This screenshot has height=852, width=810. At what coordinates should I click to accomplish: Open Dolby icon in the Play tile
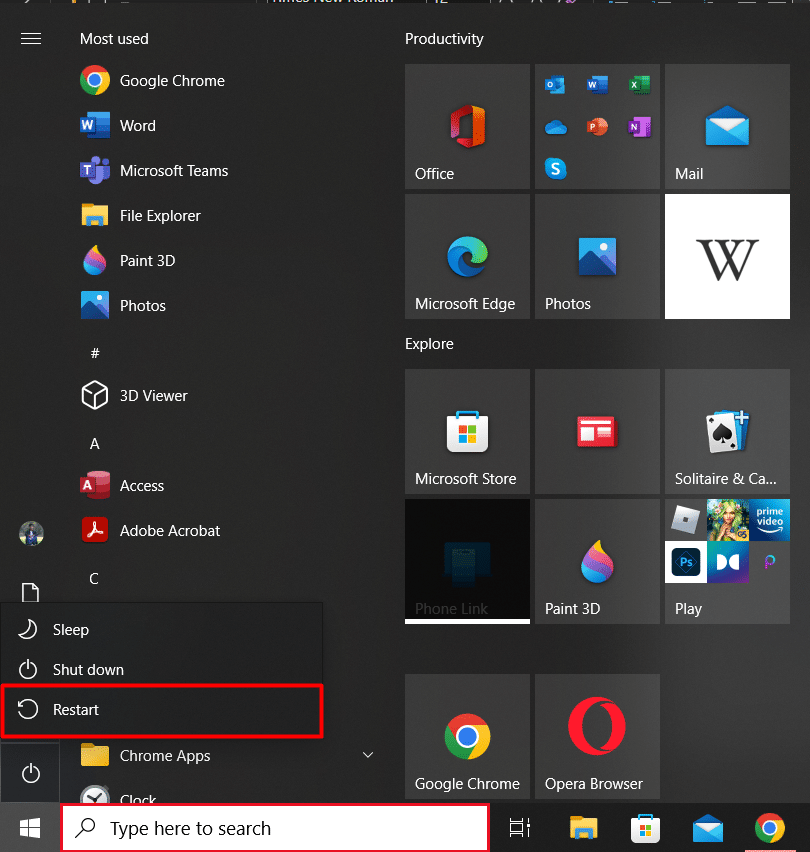point(727,562)
